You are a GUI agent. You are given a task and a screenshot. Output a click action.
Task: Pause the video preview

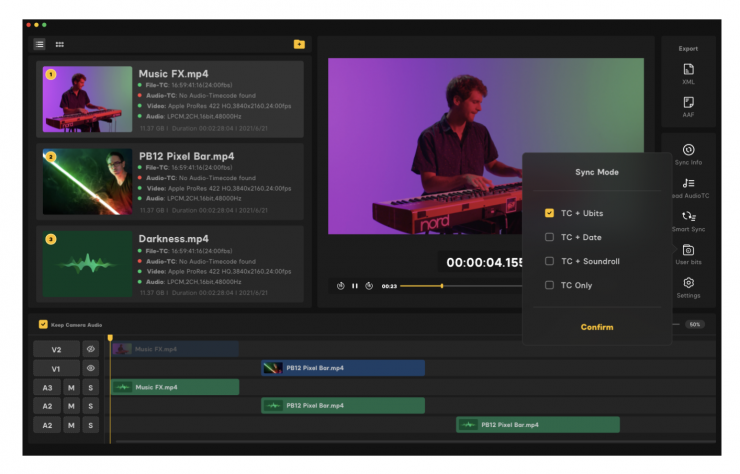[355, 286]
